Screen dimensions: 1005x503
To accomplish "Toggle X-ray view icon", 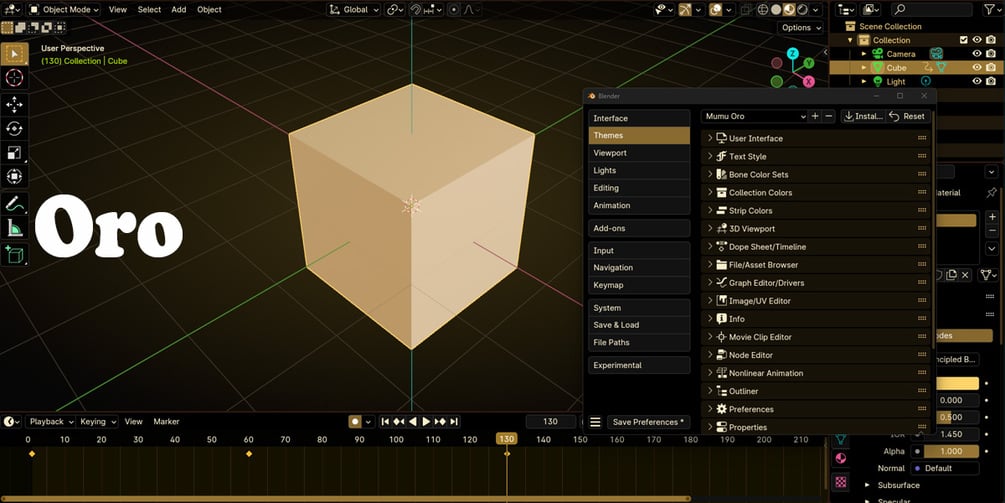I will pyautogui.click(x=746, y=10).
